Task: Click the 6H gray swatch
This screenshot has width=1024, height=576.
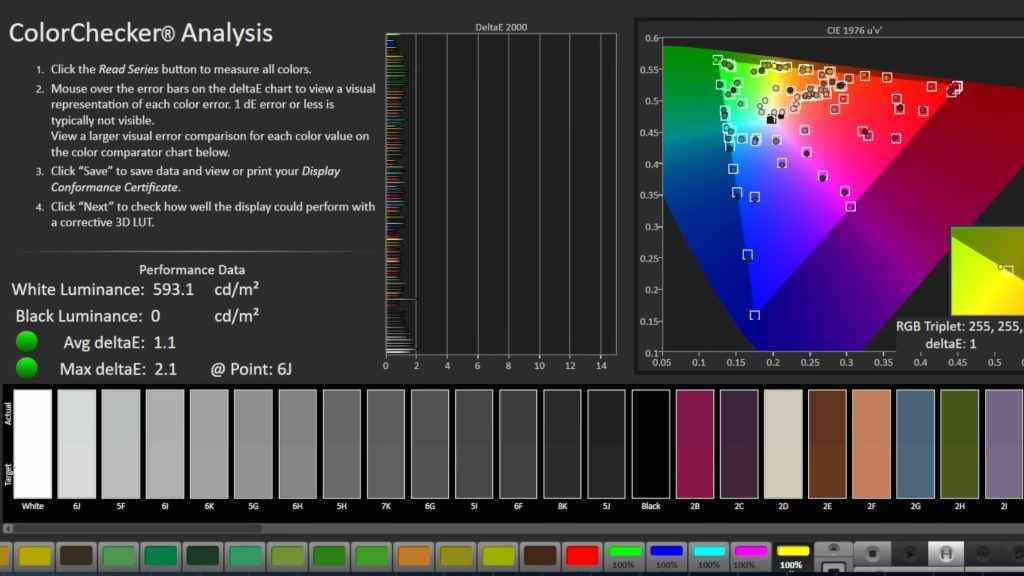Action: click(x=297, y=444)
